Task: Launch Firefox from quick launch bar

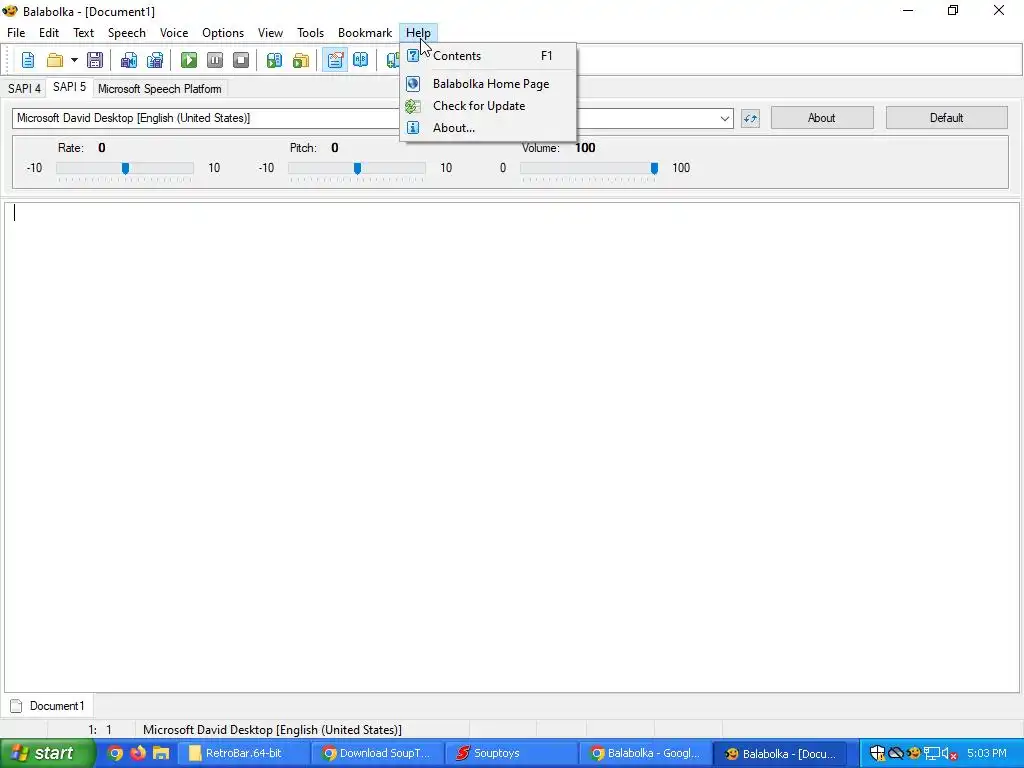Action: pos(138,753)
